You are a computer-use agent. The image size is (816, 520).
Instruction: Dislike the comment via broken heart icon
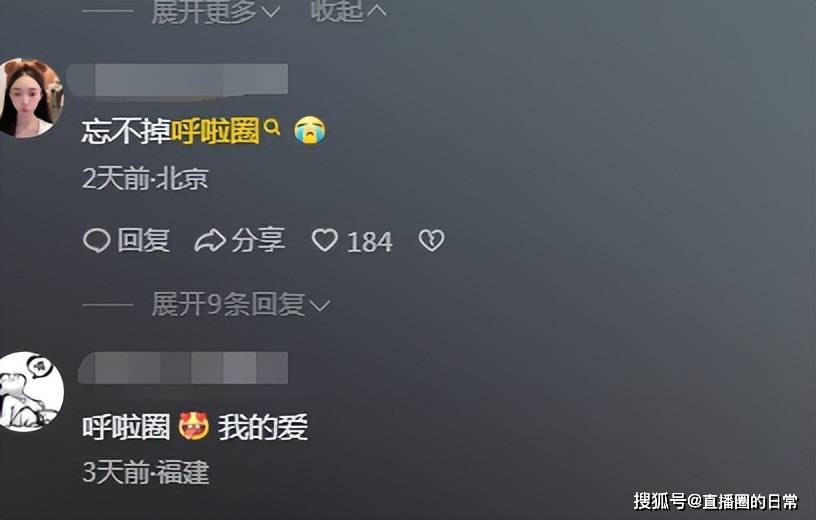pos(431,240)
